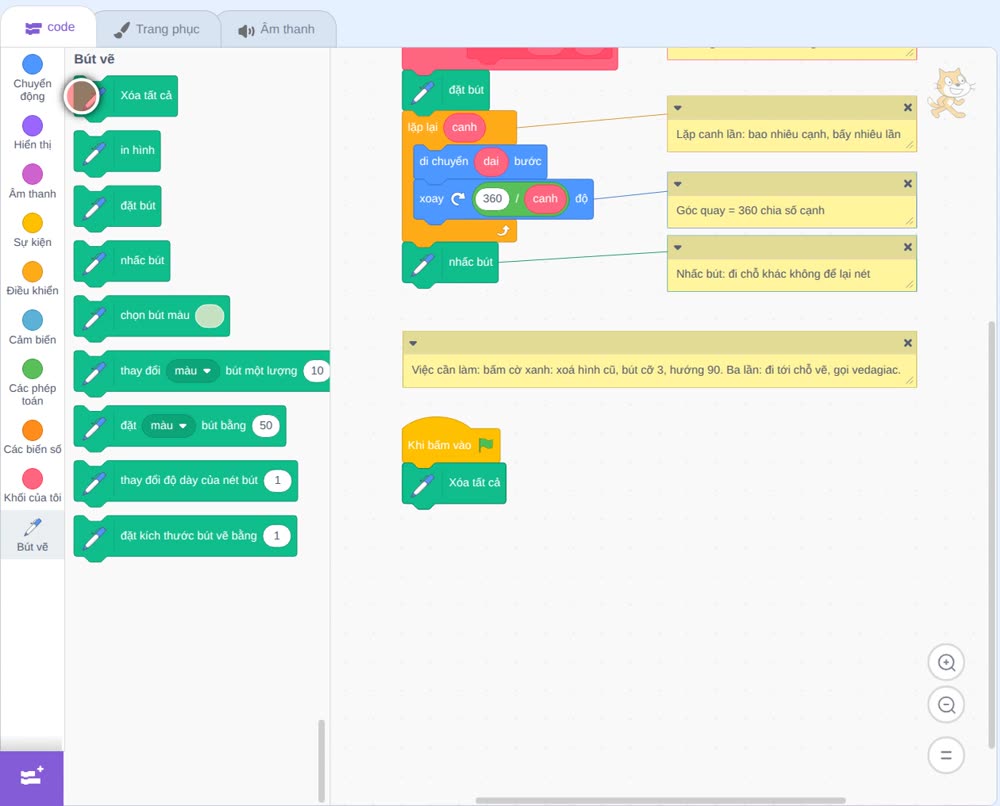Click the 10 value in thay đổi màu block

317,370
